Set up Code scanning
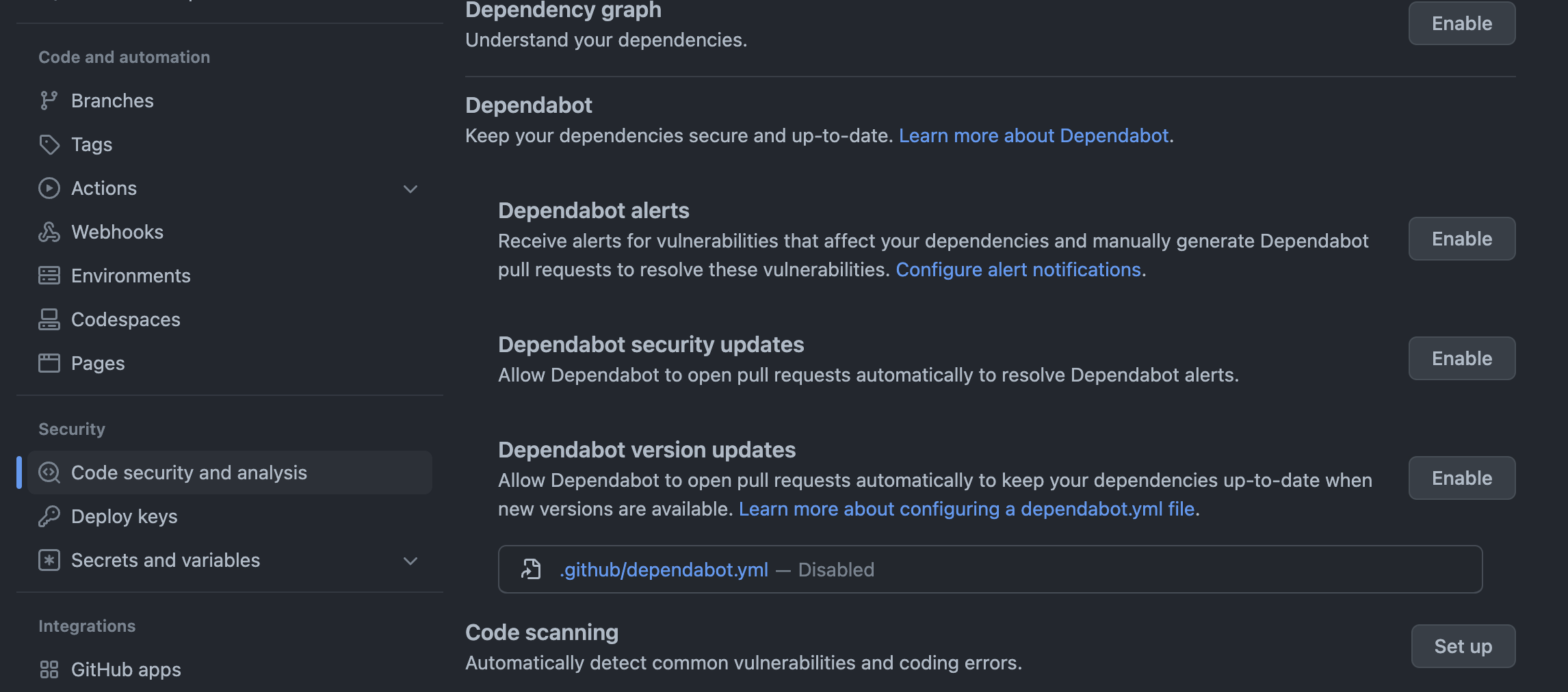Viewport: 1568px width, 692px height. [x=1463, y=646]
